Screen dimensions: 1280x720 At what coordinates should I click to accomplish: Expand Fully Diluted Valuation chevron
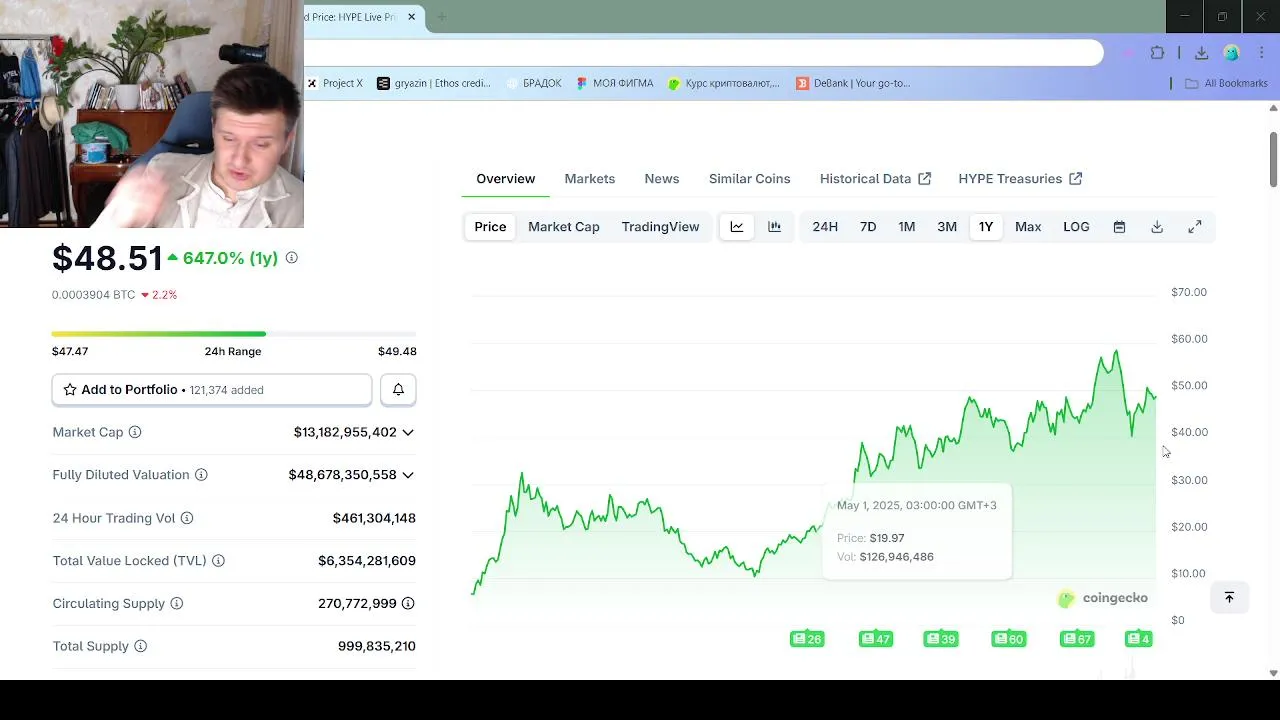pyautogui.click(x=408, y=475)
